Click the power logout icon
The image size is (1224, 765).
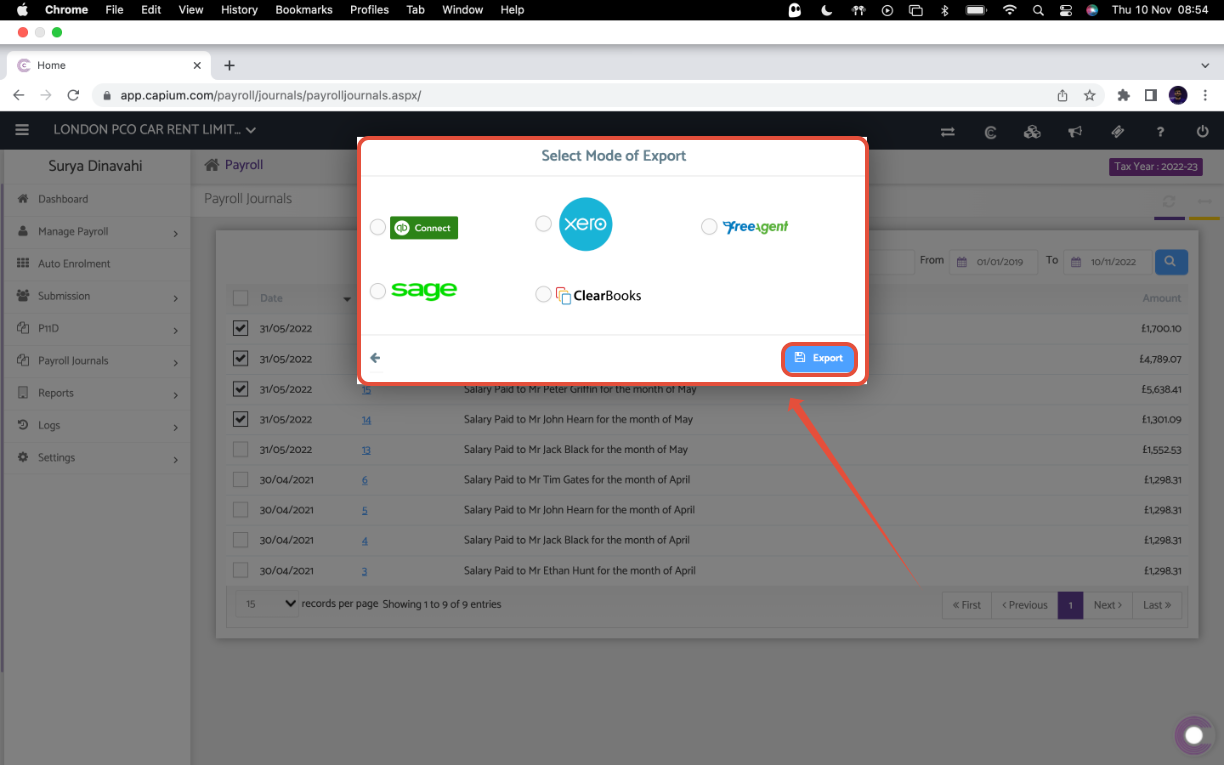[1202, 131]
